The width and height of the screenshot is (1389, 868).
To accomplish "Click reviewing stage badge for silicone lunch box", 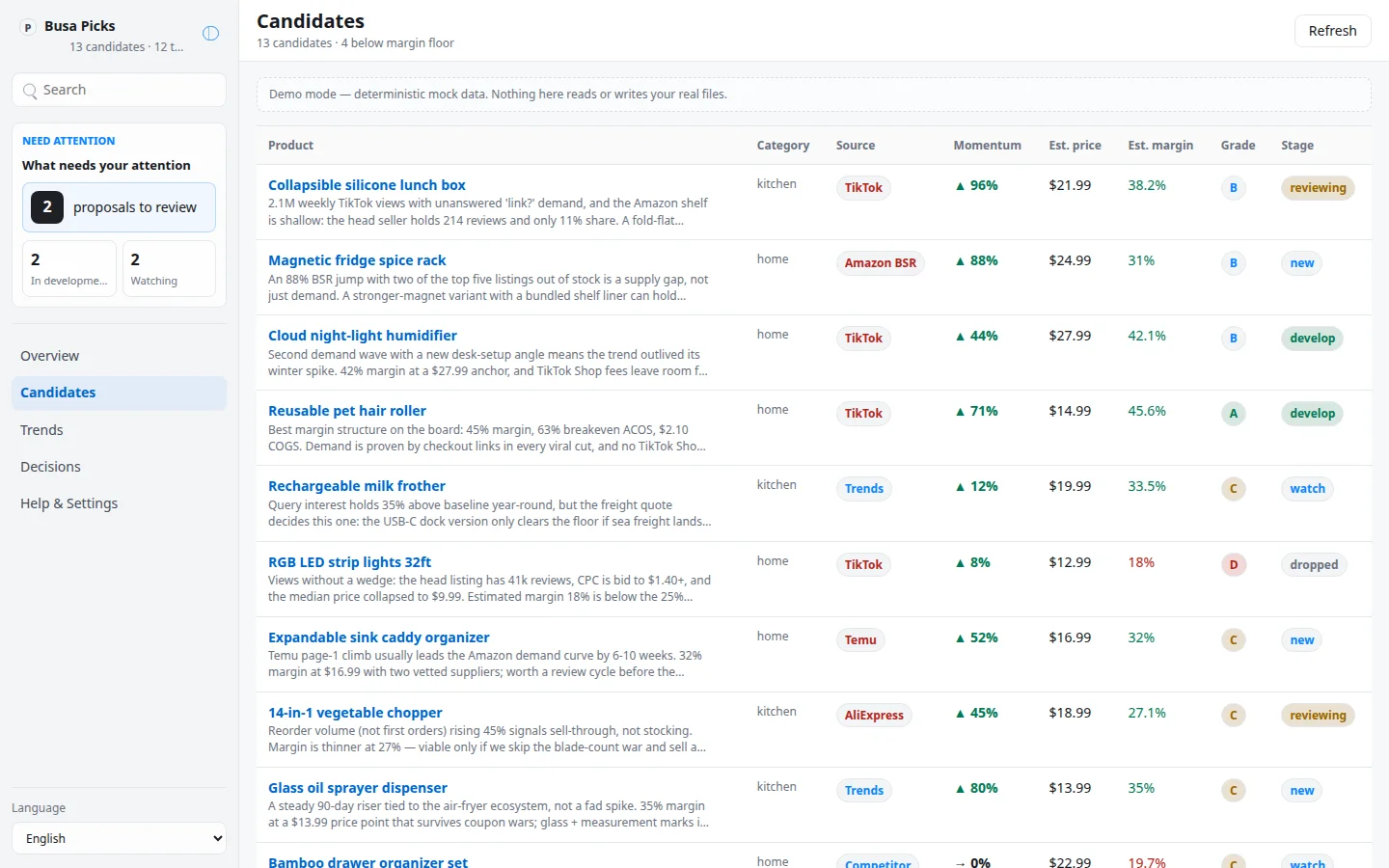I will [x=1318, y=188].
